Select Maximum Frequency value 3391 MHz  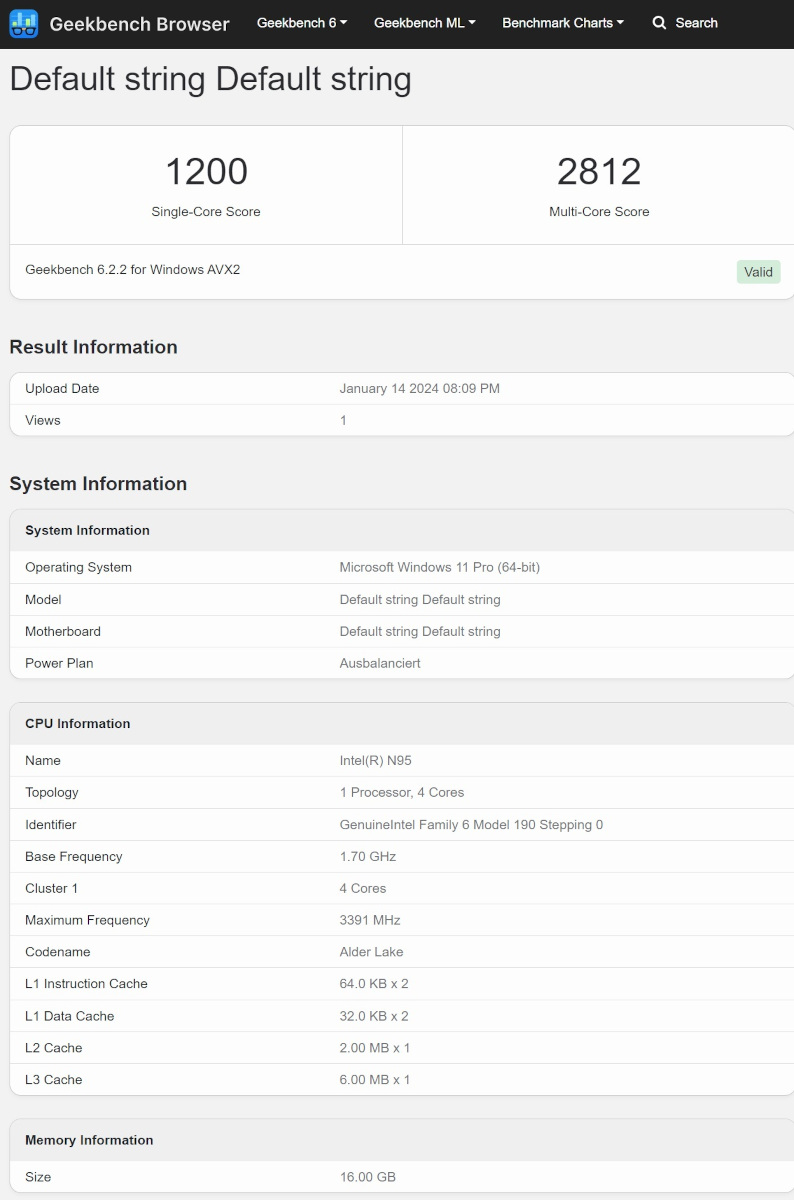(370, 921)
